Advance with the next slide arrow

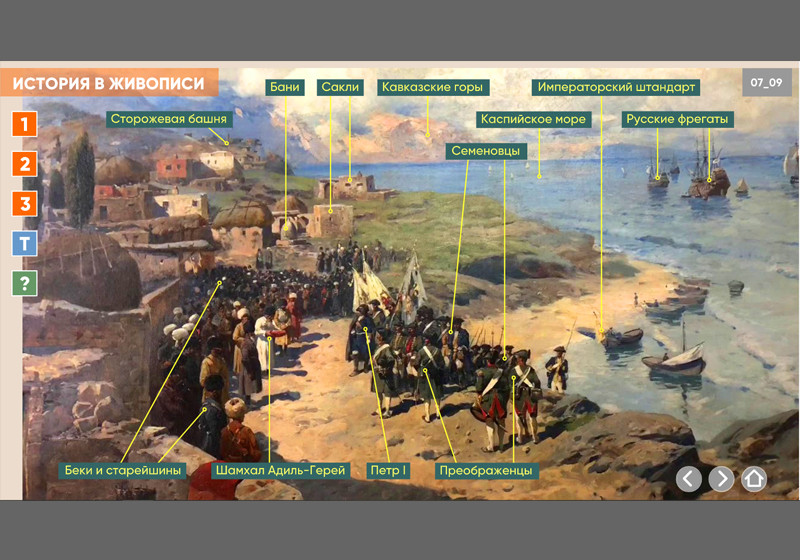[x=721, y=479]
